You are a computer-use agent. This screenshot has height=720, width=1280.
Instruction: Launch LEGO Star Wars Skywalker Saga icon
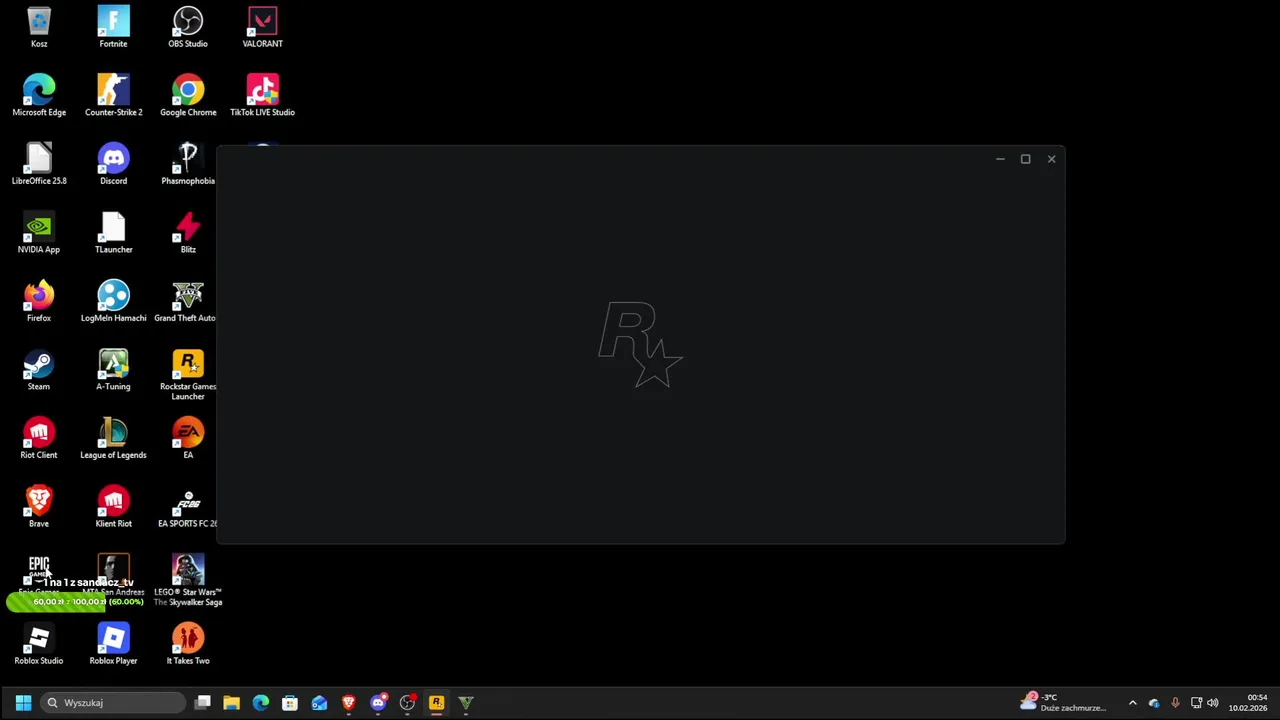188,580
